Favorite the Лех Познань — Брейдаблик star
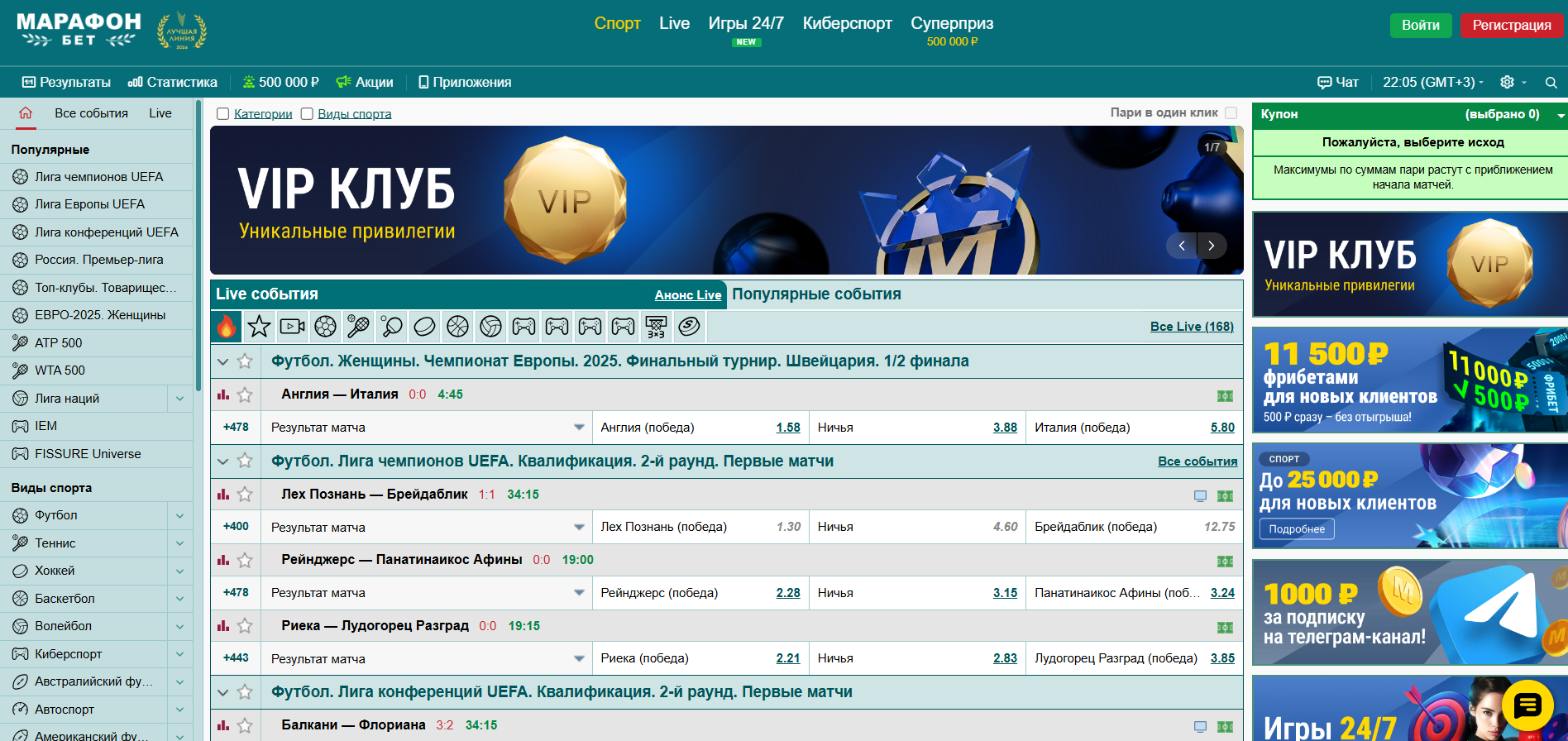Screen dimensions: 1568x741 [245, 494]
